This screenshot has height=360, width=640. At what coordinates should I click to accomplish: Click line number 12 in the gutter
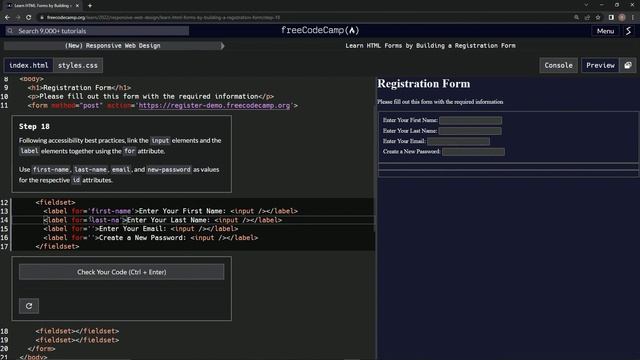[x=4, y=202]
